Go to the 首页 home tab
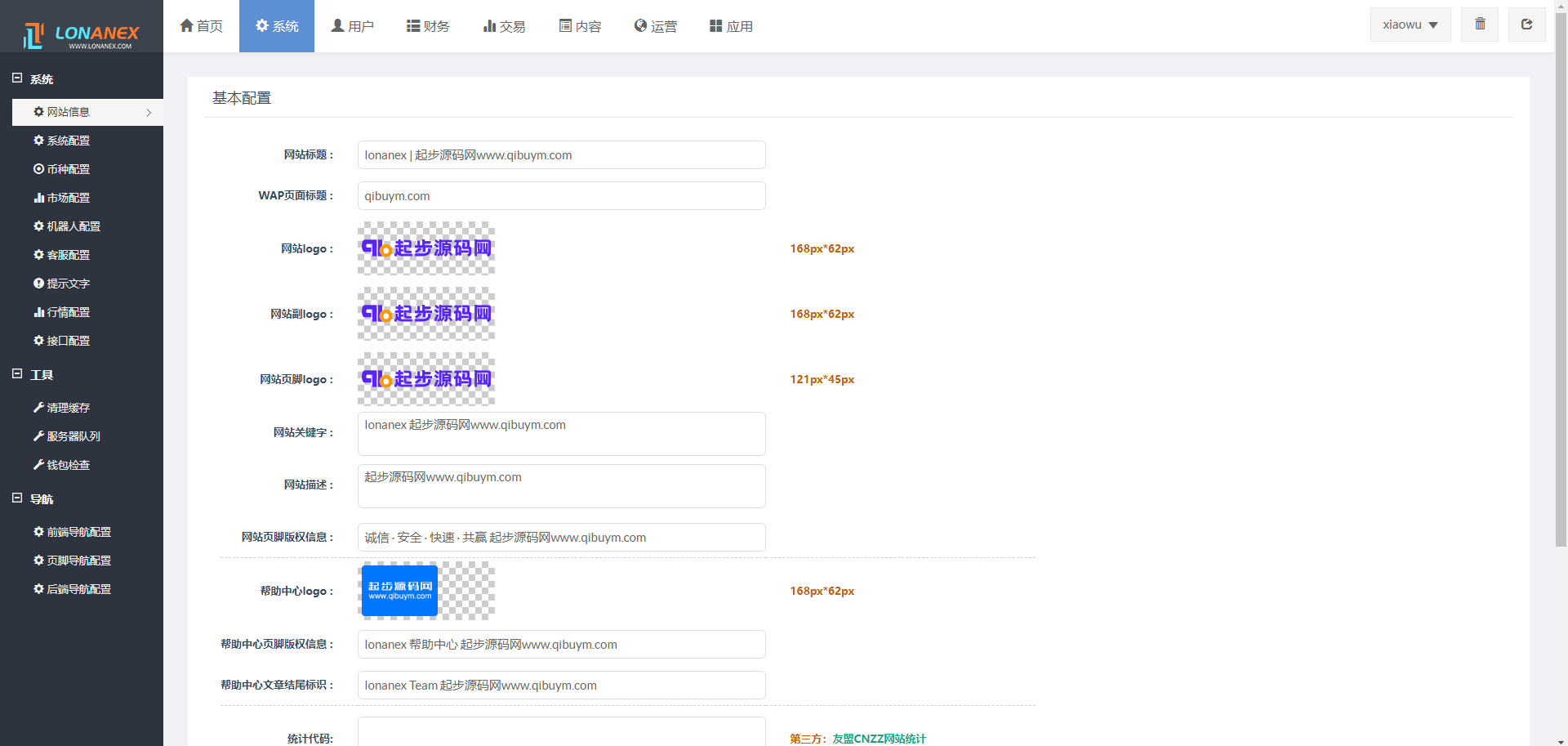 [x=201, y=26]
